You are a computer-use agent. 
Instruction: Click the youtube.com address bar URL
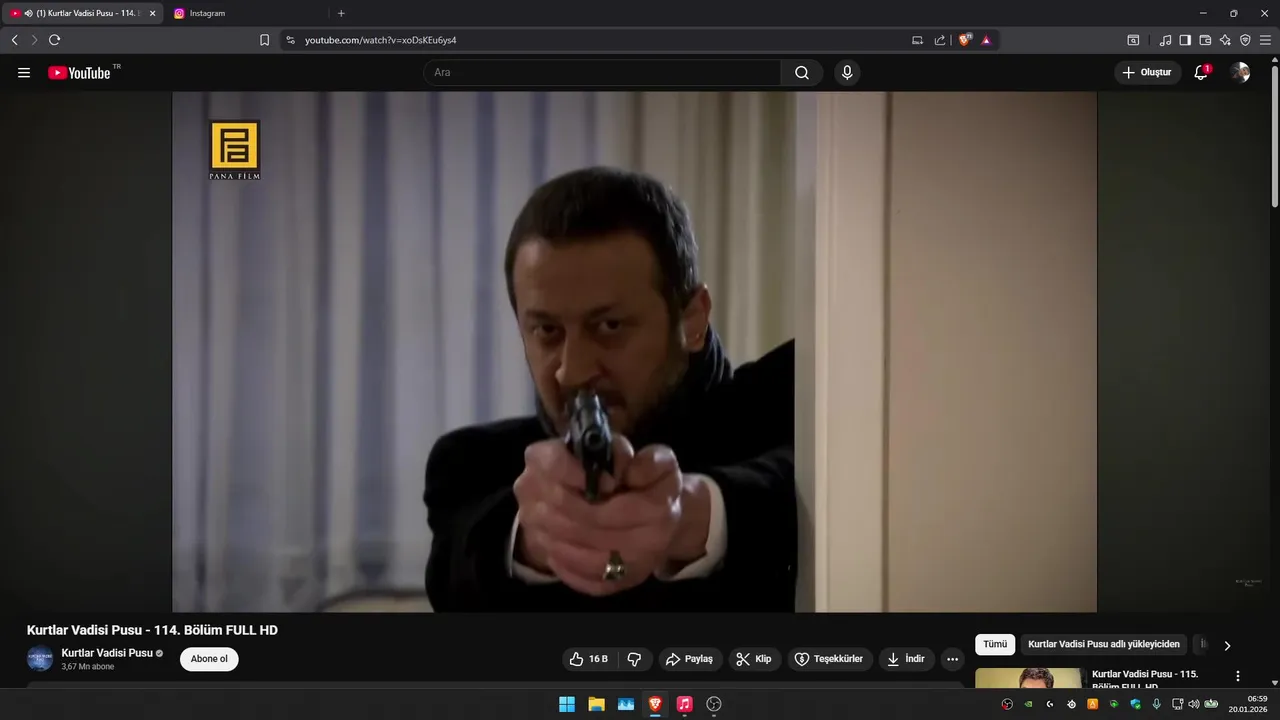[381, 40]
